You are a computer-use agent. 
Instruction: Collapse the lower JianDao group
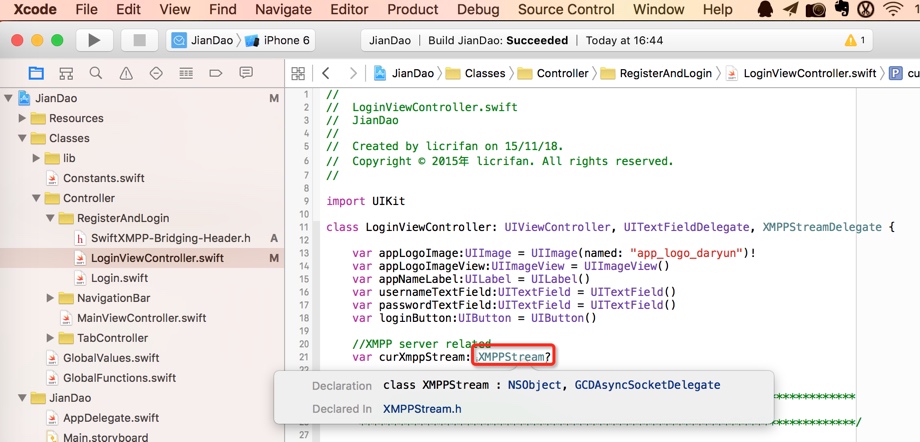pyautogui.click(x=22, y=397)
